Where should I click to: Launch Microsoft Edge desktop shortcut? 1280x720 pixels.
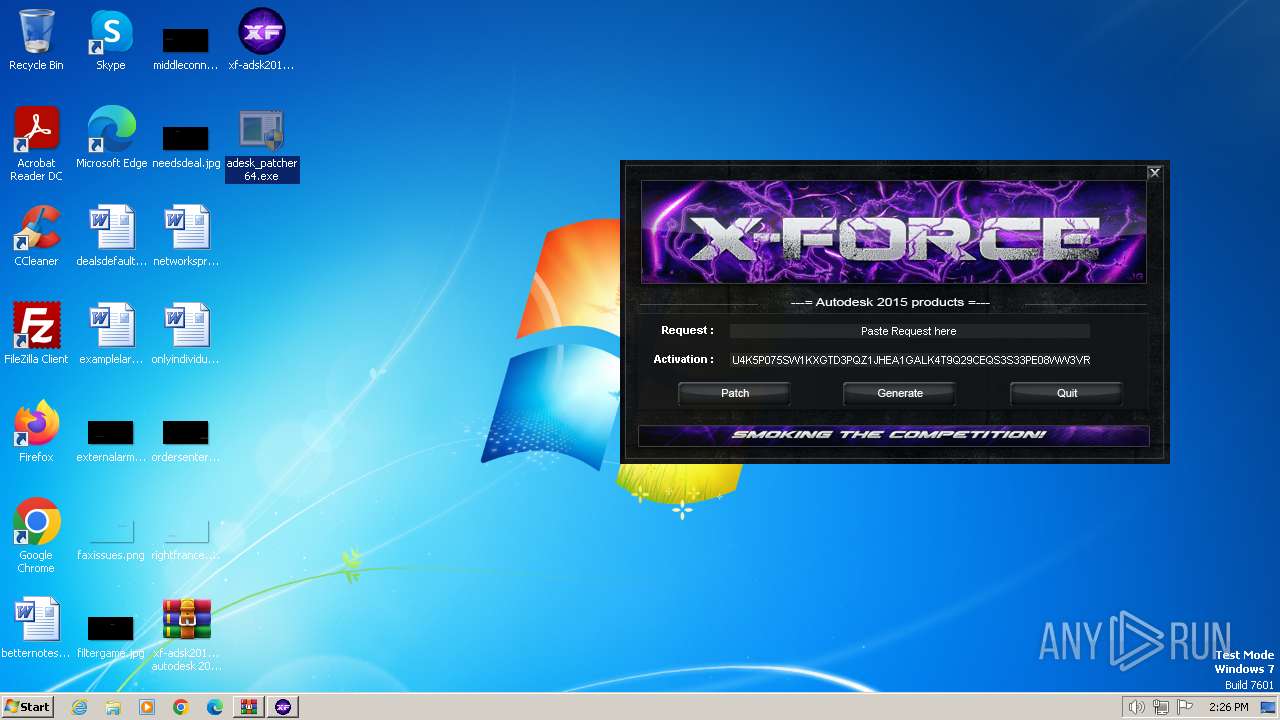tap(111, 138)
